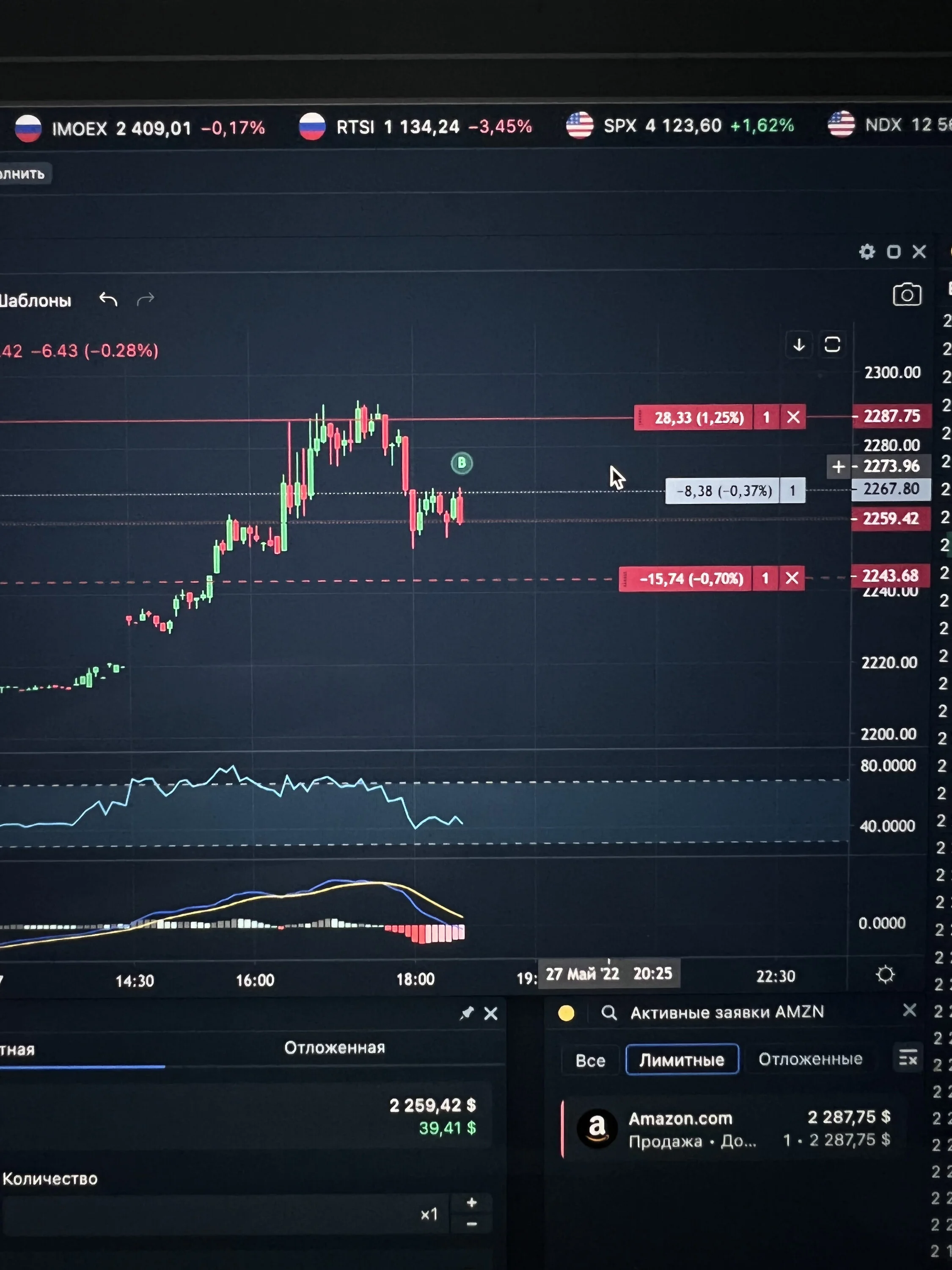Click the IMOEX index ticker
The height and width of the screenshot is (1270, 952).
point(140,127)
